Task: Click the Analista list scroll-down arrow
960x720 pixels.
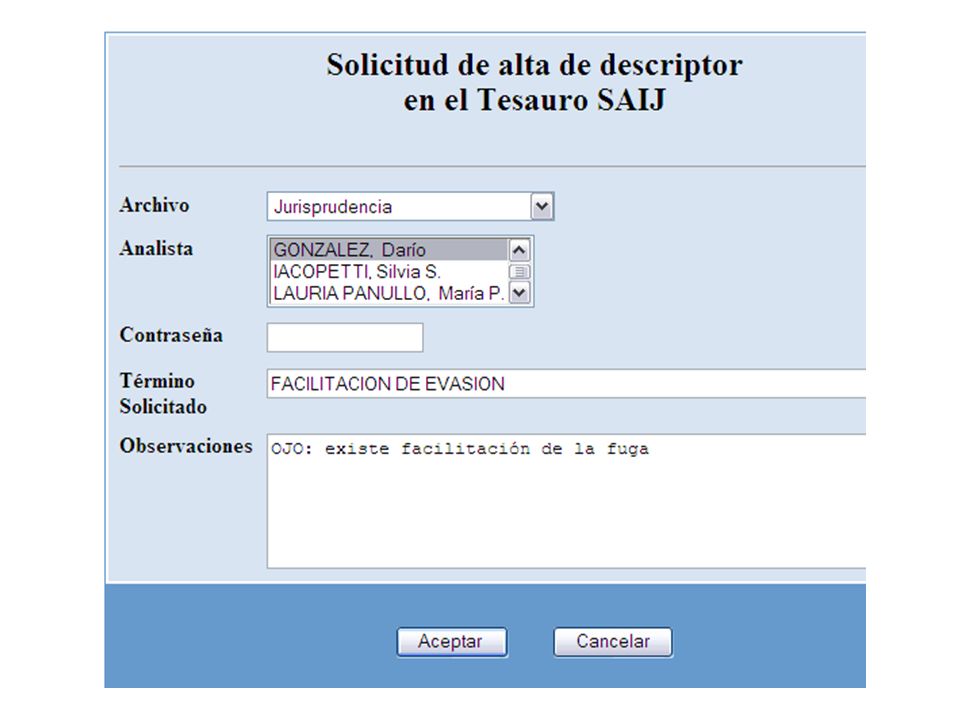Action: point(519,293)
